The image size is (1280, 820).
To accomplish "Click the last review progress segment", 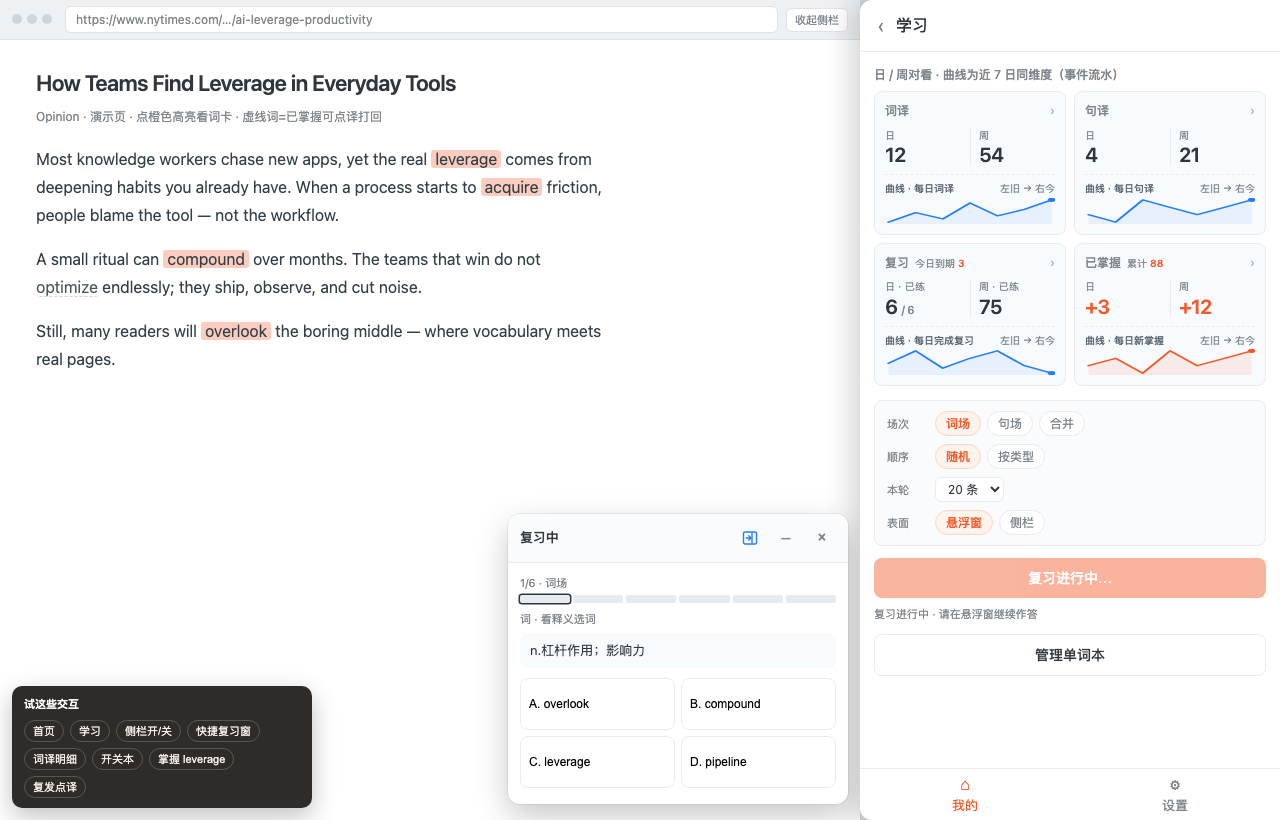I will coord(811,599).
